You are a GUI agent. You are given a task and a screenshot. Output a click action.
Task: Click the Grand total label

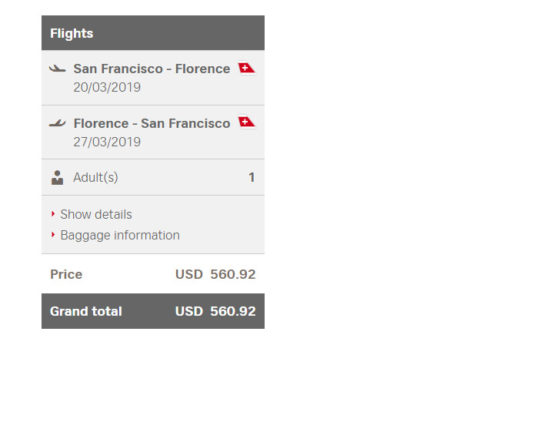[86, 311]
